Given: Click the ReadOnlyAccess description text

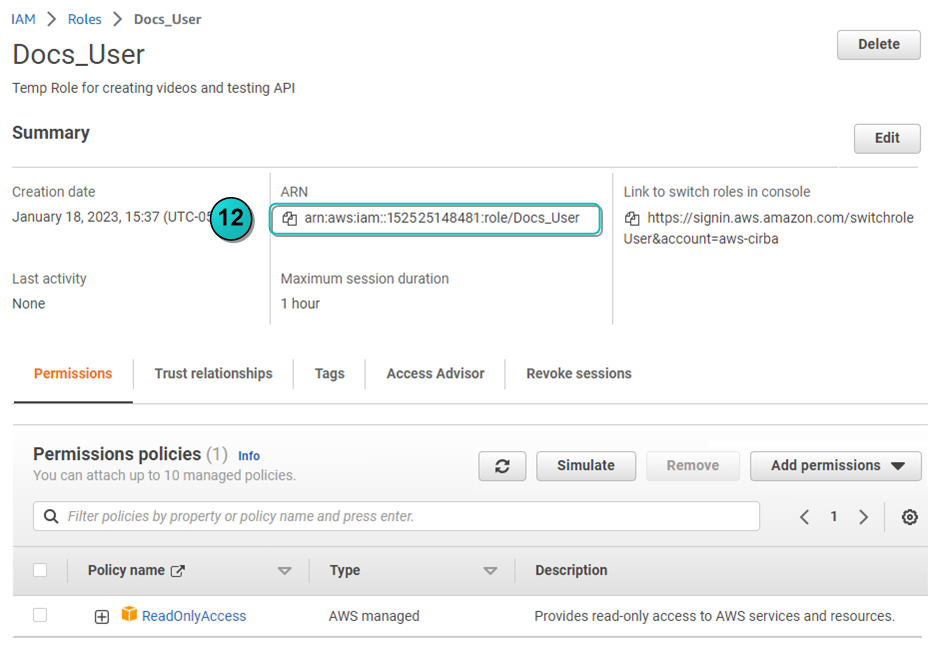Looking at the screenshot, I should pos(714,616).
